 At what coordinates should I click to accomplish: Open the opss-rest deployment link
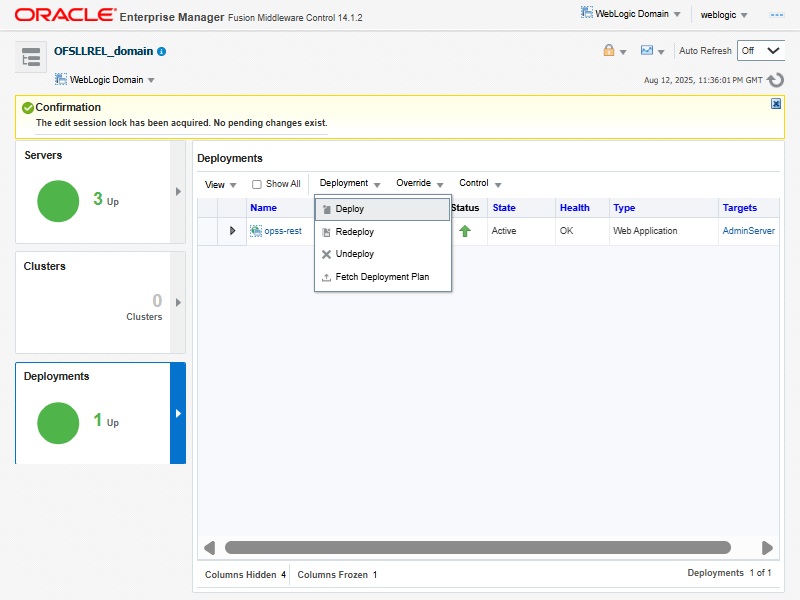pyautogui.click(x=283, y=231)
